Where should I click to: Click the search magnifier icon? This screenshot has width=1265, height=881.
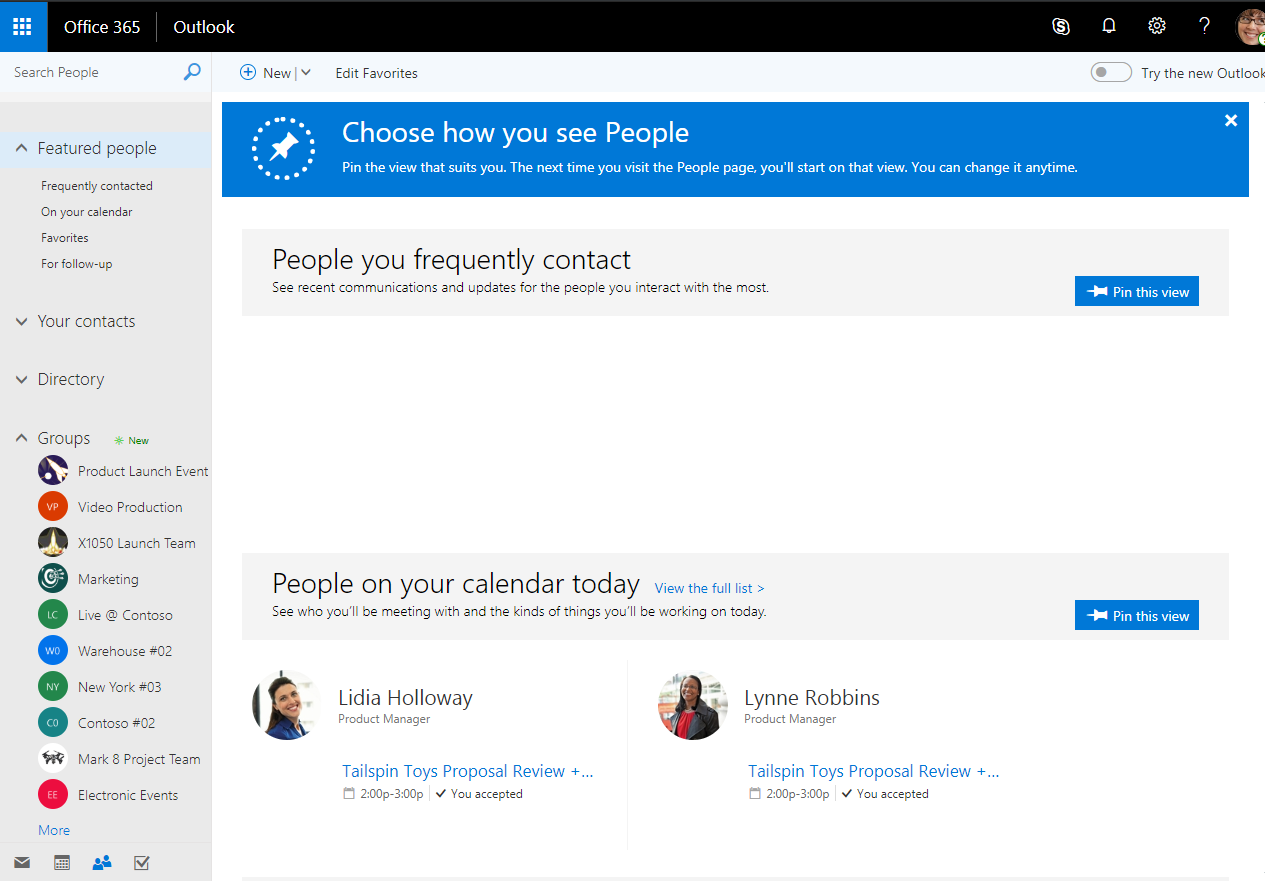coord(192,72)
